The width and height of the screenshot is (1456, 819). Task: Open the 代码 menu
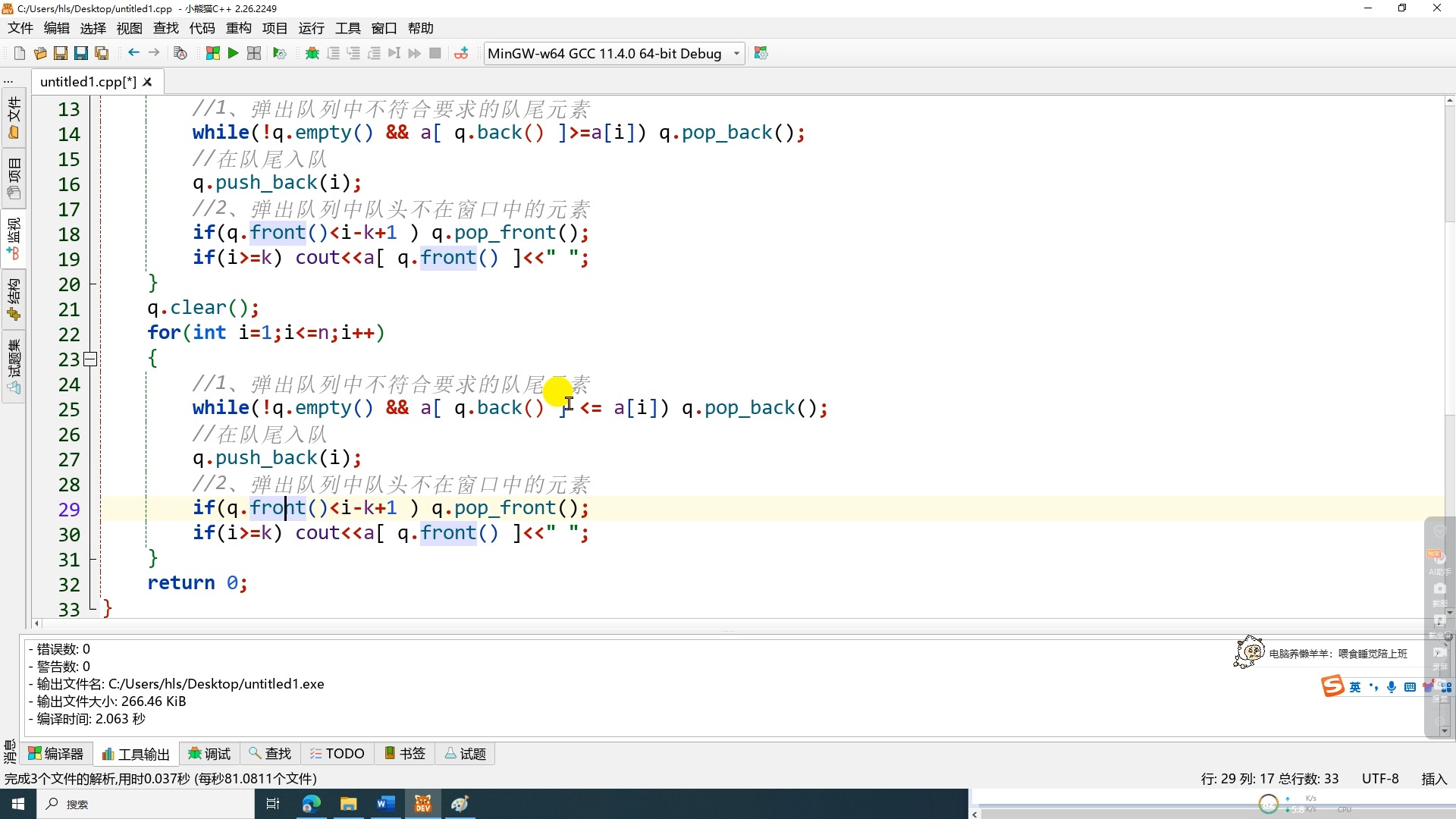202,28
